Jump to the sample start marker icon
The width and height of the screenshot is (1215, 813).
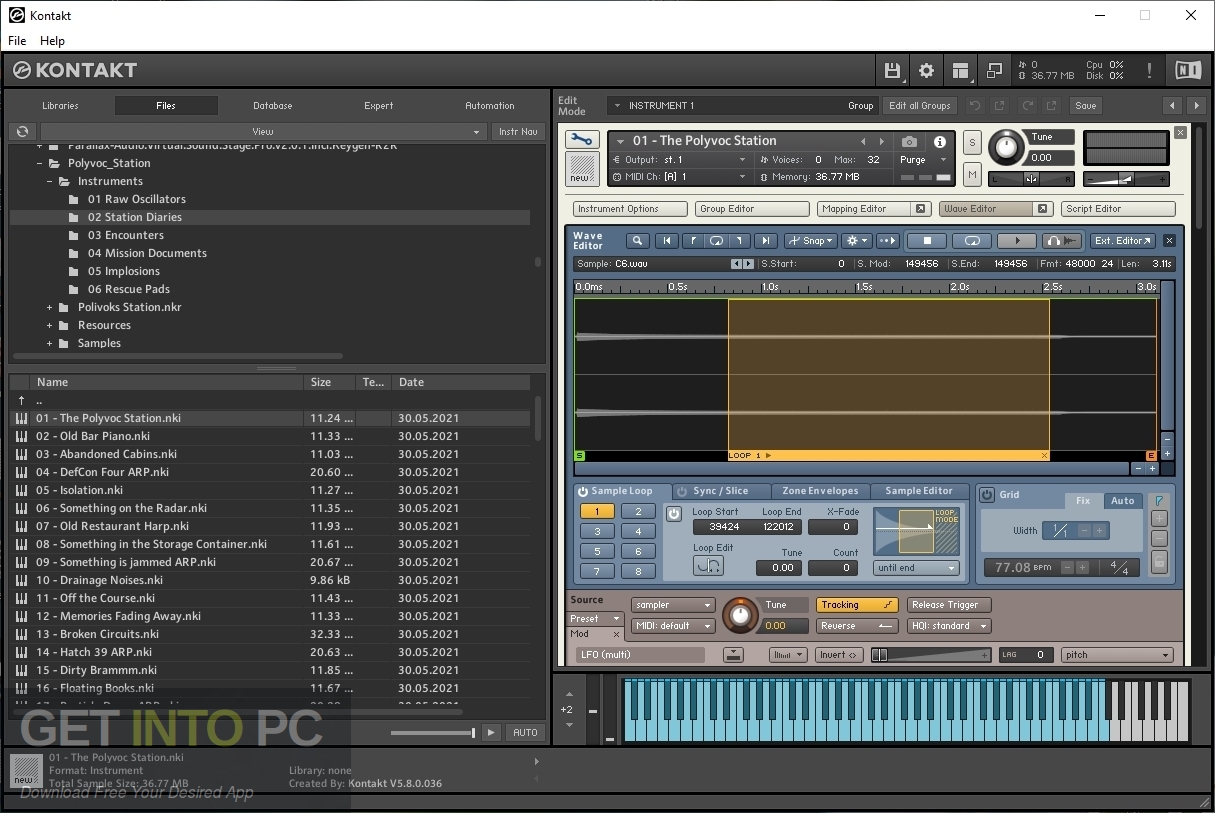667,241
